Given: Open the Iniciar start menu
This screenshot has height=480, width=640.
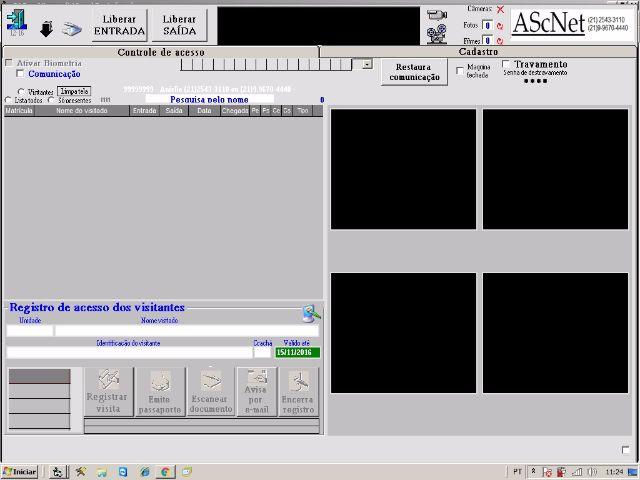Looking at the screenshot, I should tap(19, 472).
